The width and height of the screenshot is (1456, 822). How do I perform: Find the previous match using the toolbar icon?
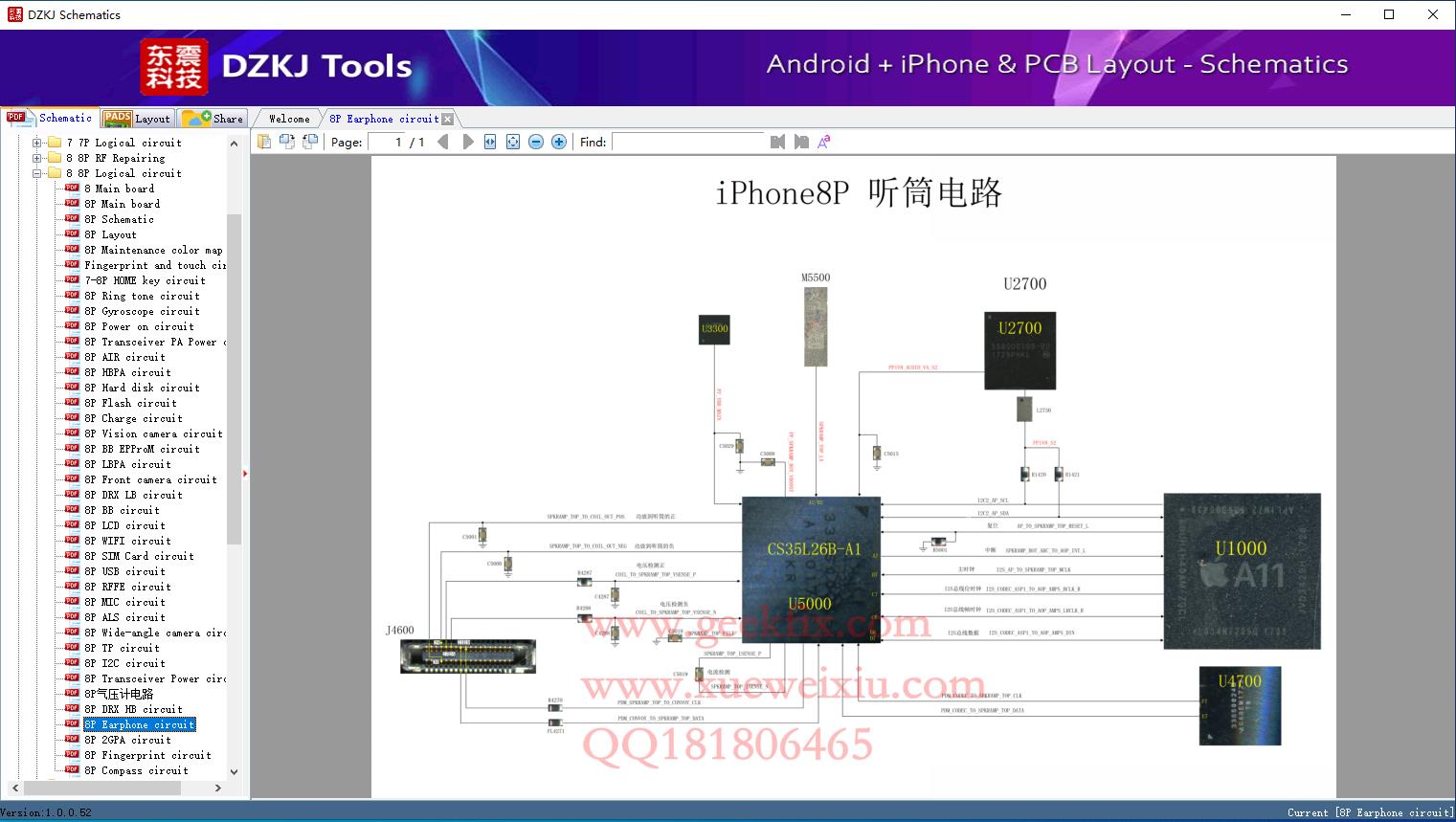(777, 142)
